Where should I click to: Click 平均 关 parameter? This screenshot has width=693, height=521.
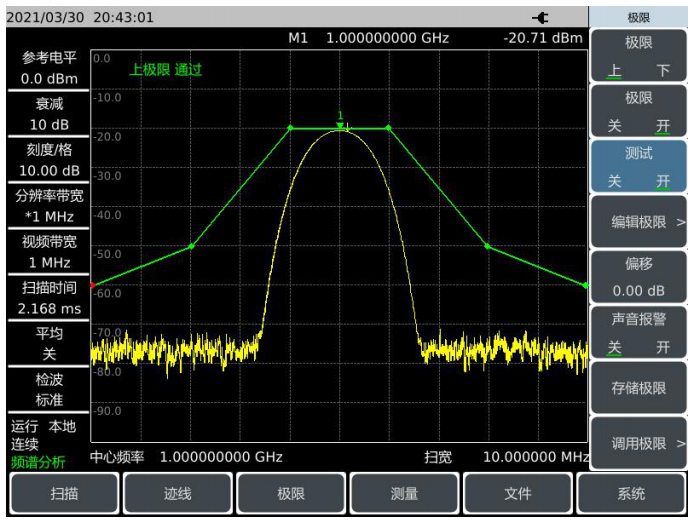click(49, 344)
